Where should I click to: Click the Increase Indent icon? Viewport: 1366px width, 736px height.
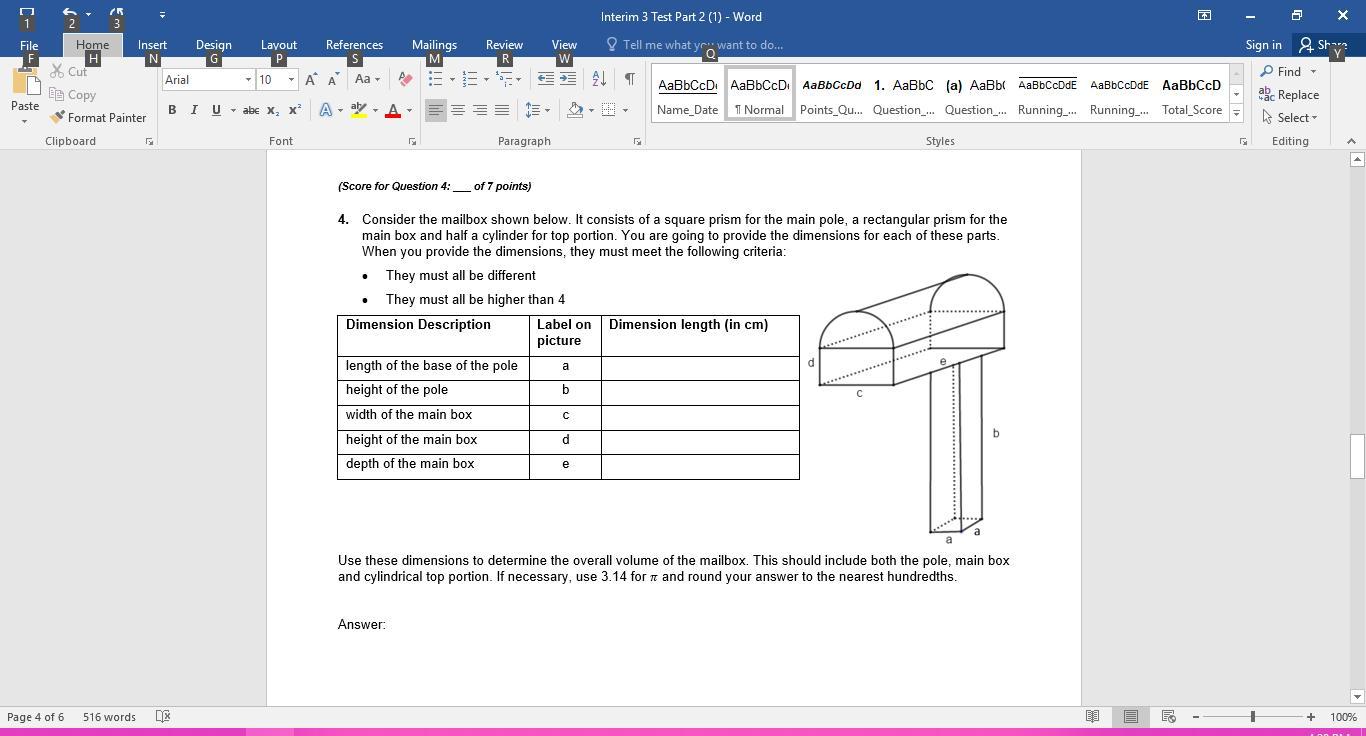(568, 79)
